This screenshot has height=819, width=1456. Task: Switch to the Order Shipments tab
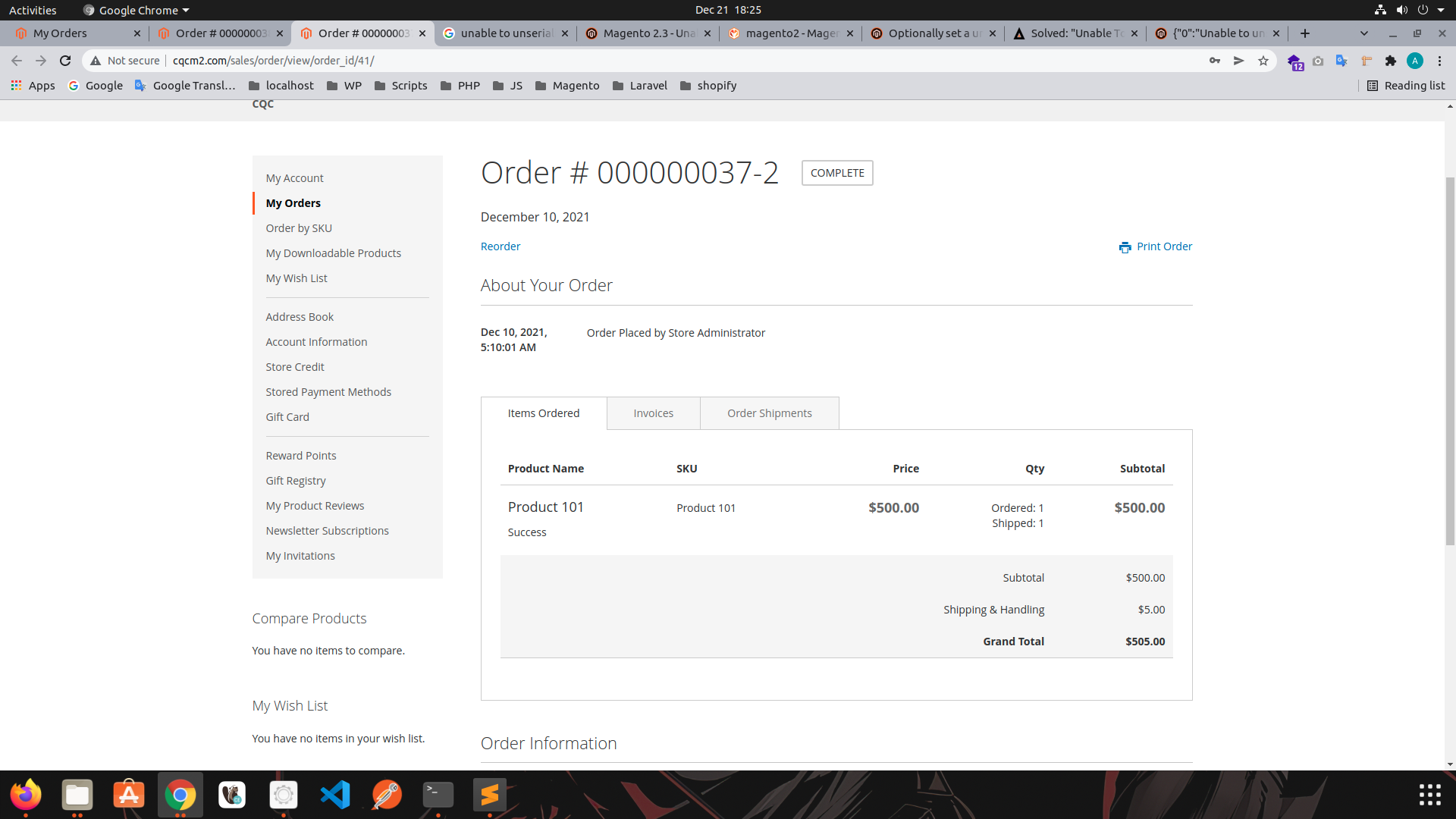click(769, 413)
